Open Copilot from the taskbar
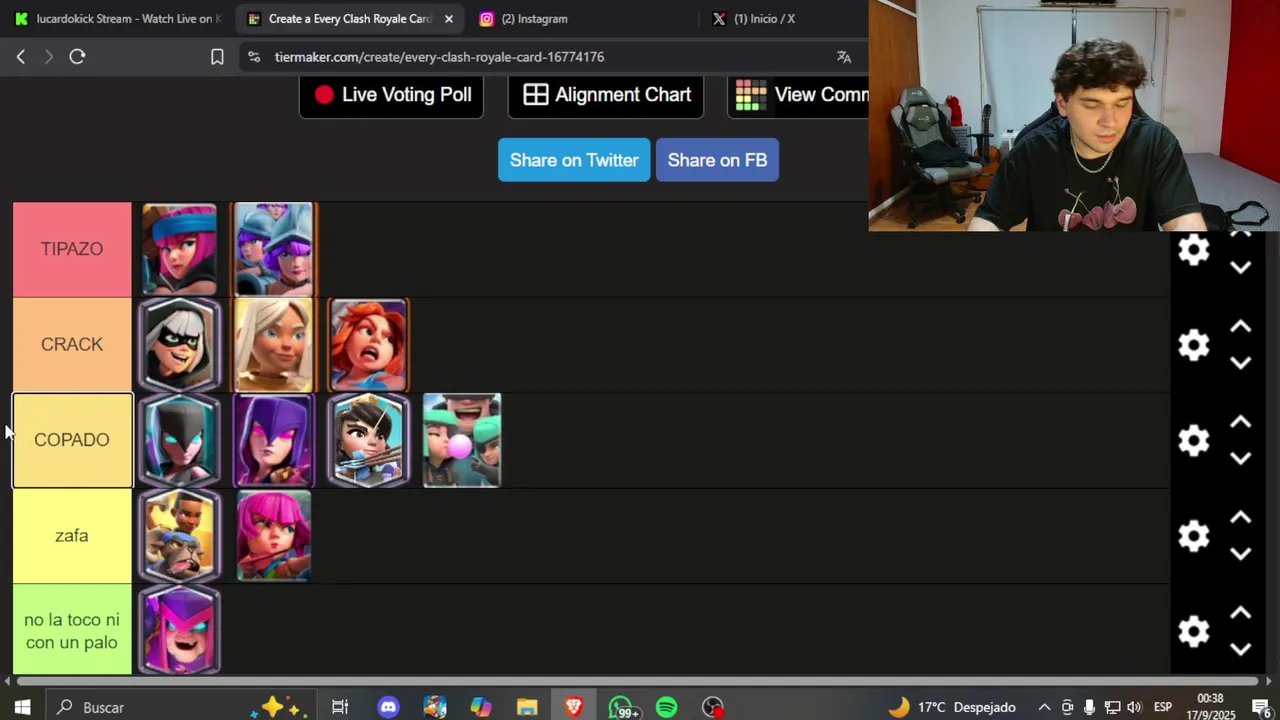The image size is (1280, 720). coord(481,707)
